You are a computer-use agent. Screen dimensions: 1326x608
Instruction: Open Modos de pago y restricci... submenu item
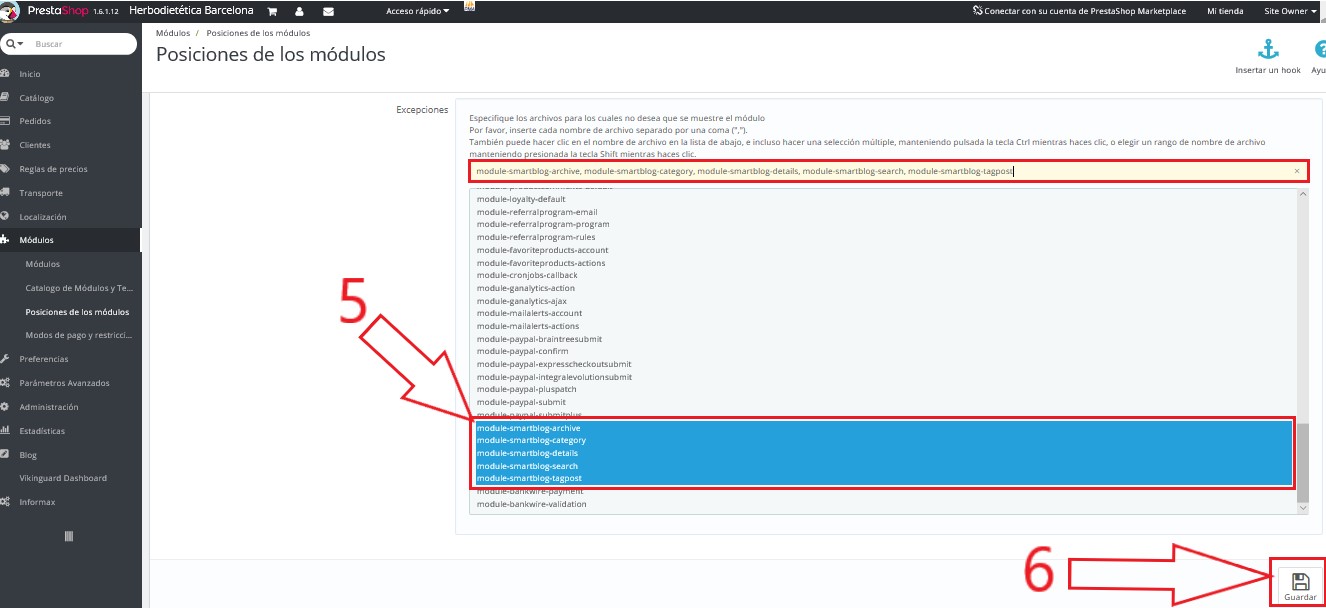click(79, 335)
